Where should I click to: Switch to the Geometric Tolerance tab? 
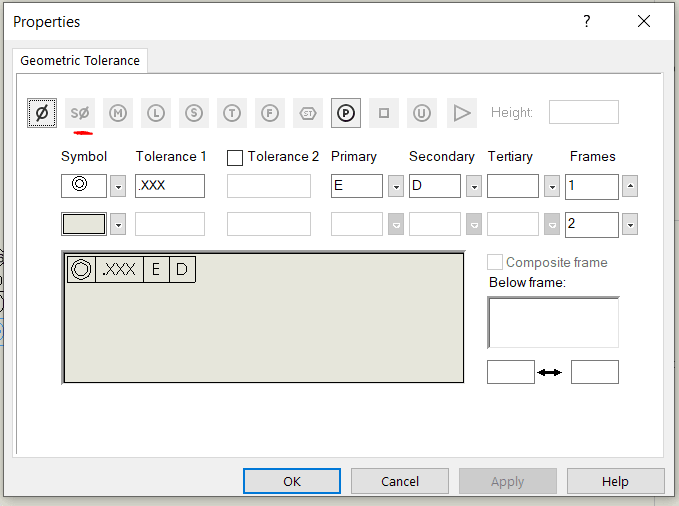coord(80,61)
